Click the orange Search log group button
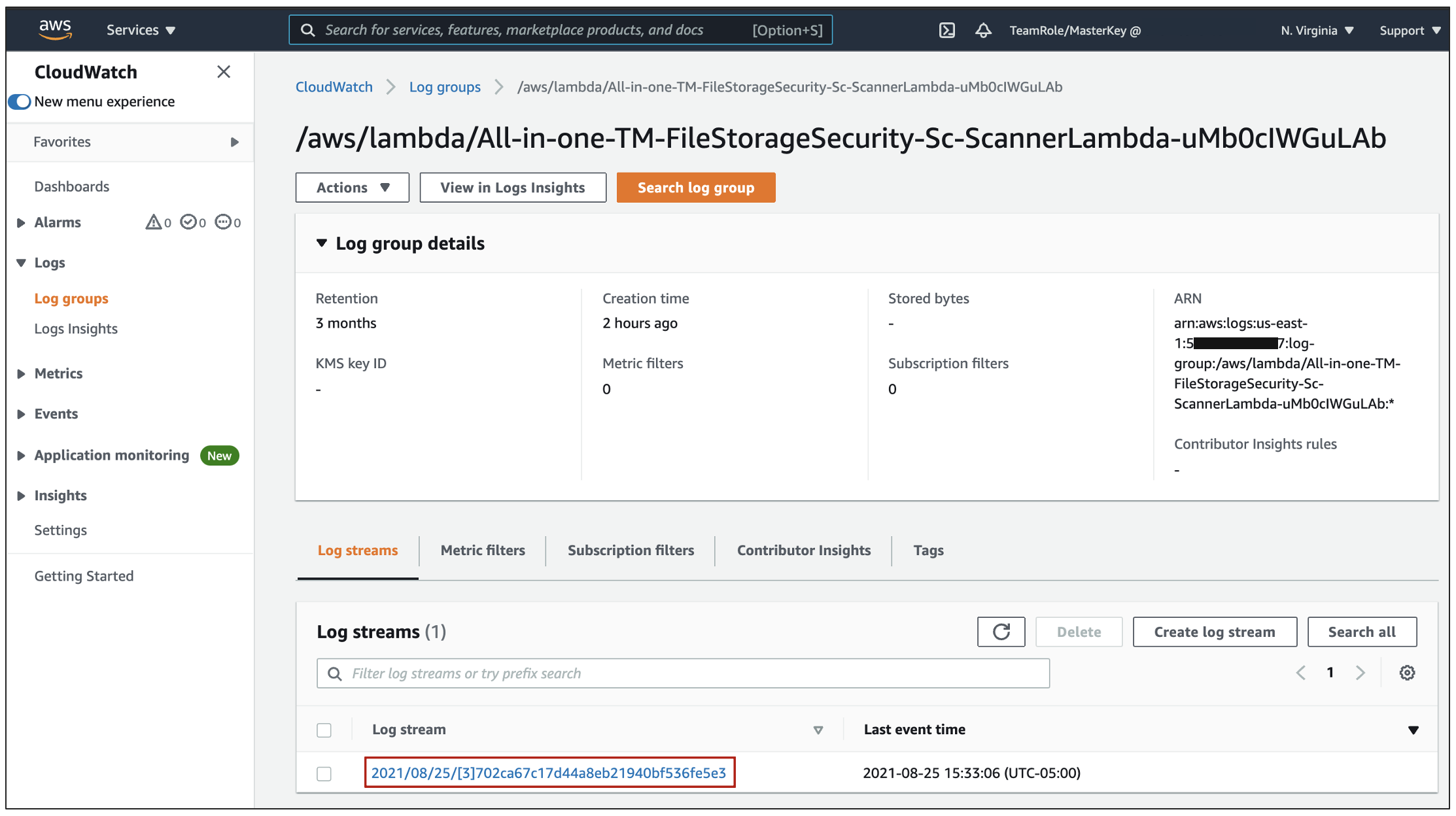Screen dimensions: 1456x816 696,188
